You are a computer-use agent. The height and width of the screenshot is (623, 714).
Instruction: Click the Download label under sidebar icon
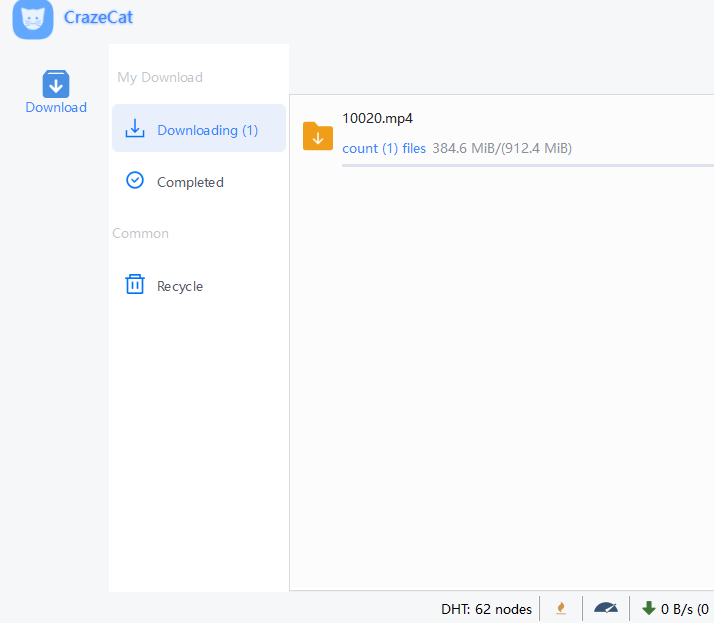56,108
